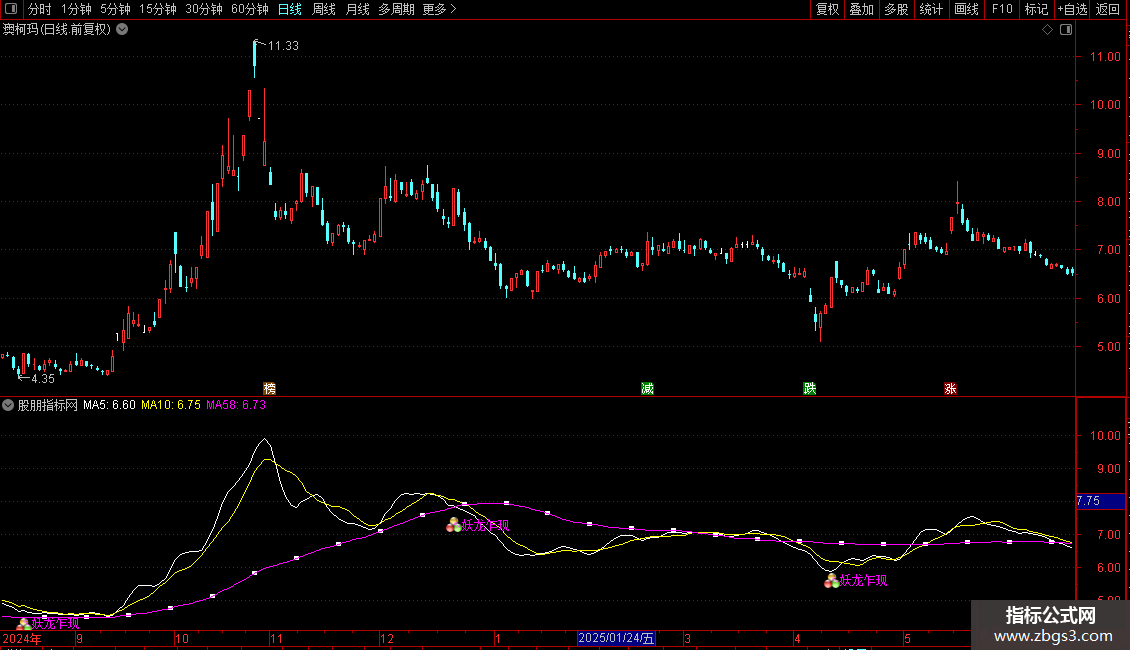Select the 30分钟 period tab

pos(203,9)
